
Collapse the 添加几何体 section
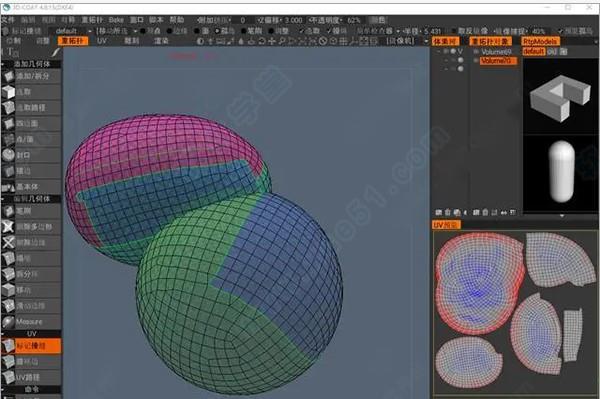3,64
